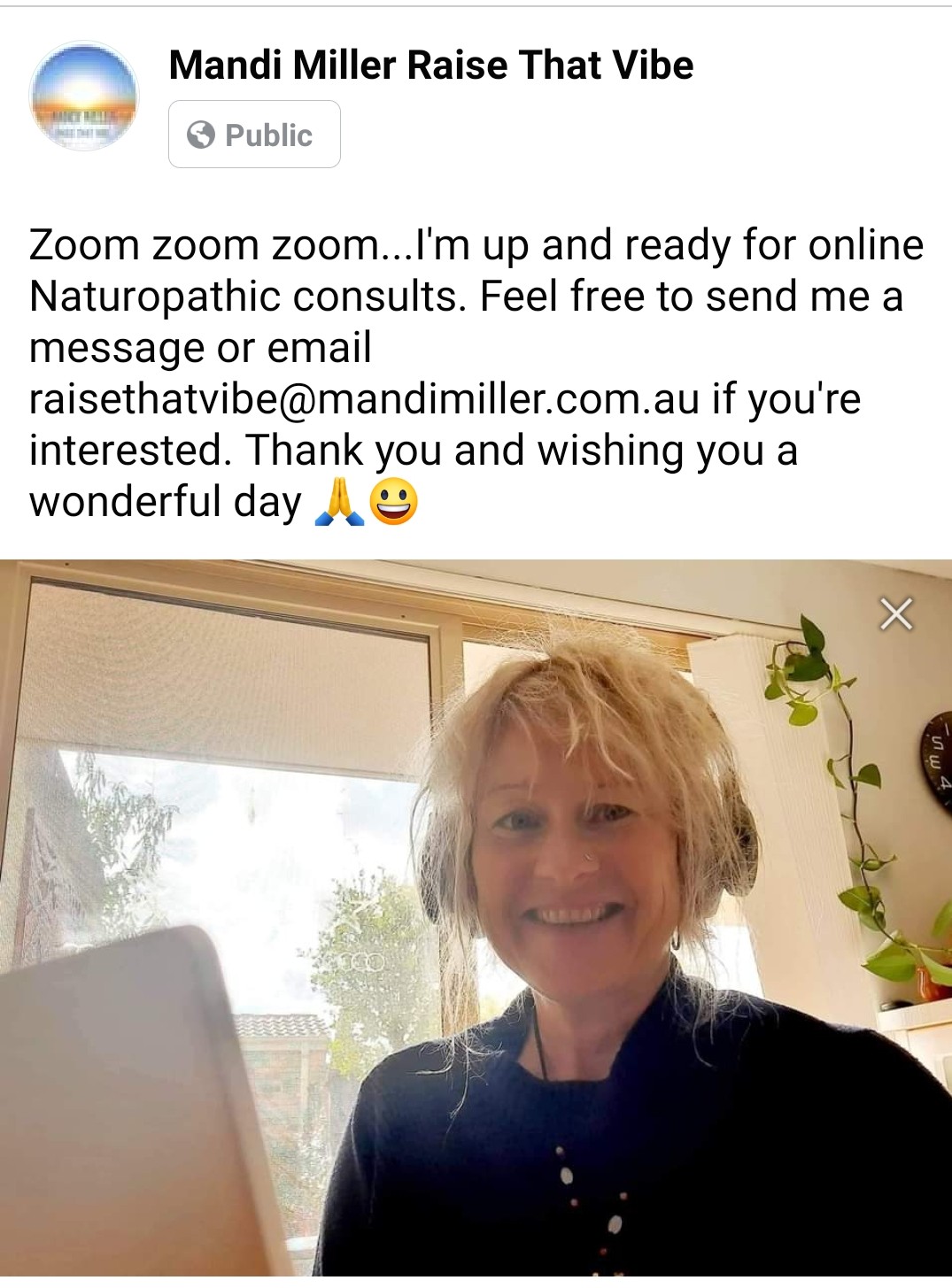Click the globe icon in Public button
This screenshot has height=1288, width=952.
(201, 135)
